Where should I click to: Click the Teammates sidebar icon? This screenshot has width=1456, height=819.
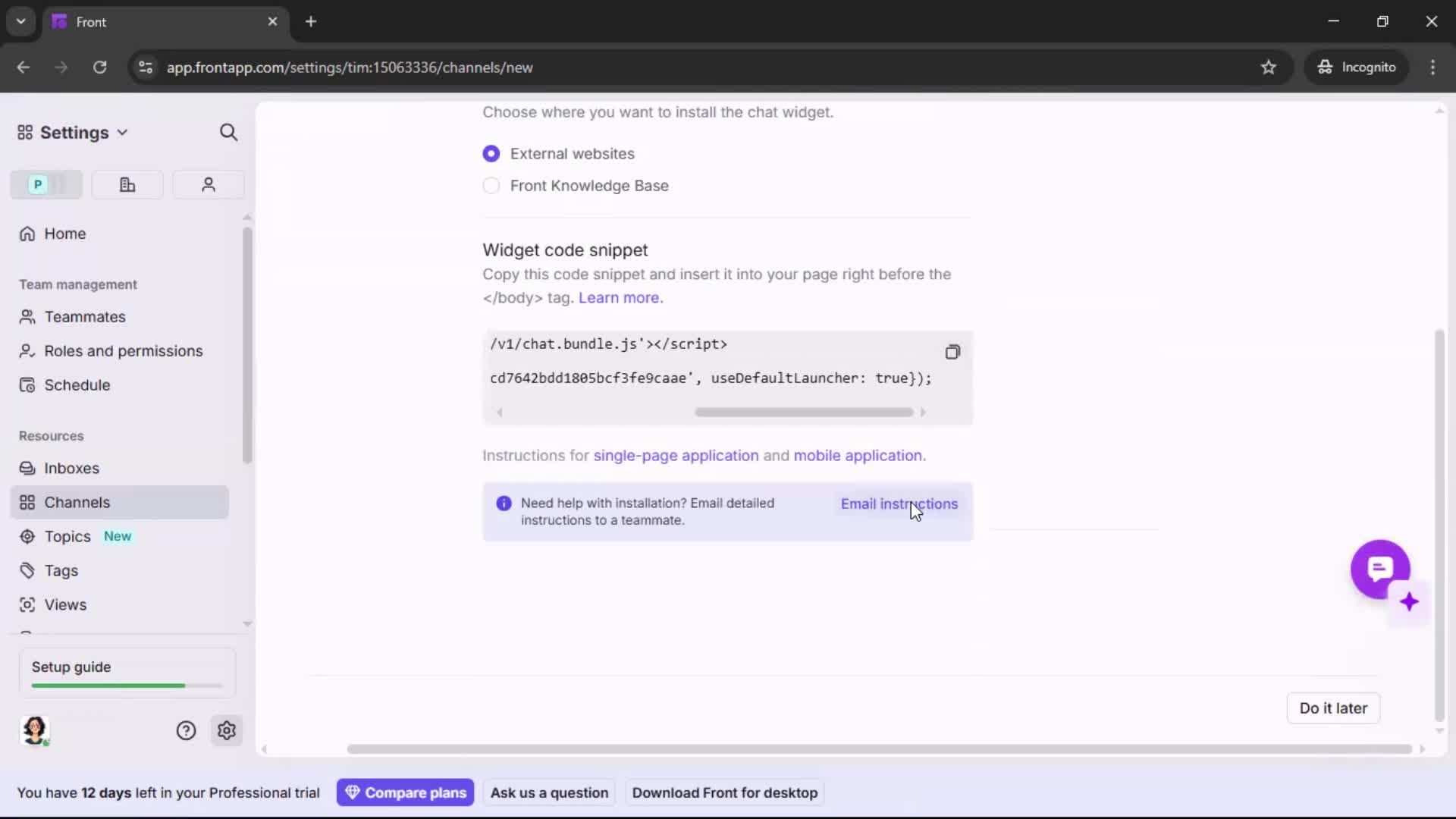coord(28,316)
